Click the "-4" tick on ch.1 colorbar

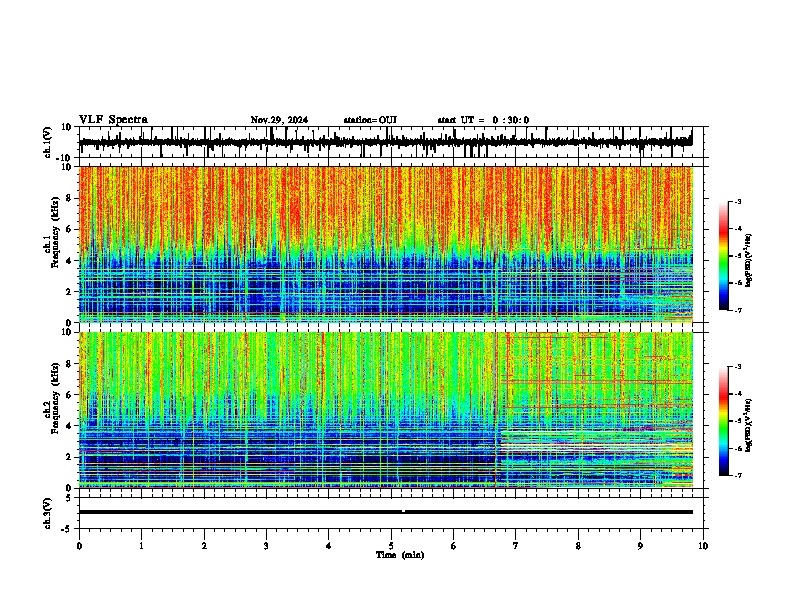pyautogui.click(x=738, y=229)
